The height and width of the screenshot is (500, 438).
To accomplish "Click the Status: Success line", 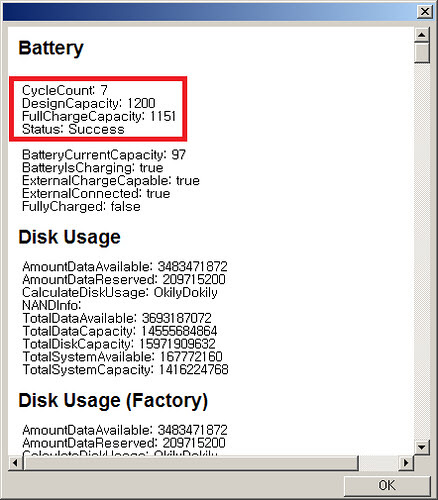I will 73,129.
